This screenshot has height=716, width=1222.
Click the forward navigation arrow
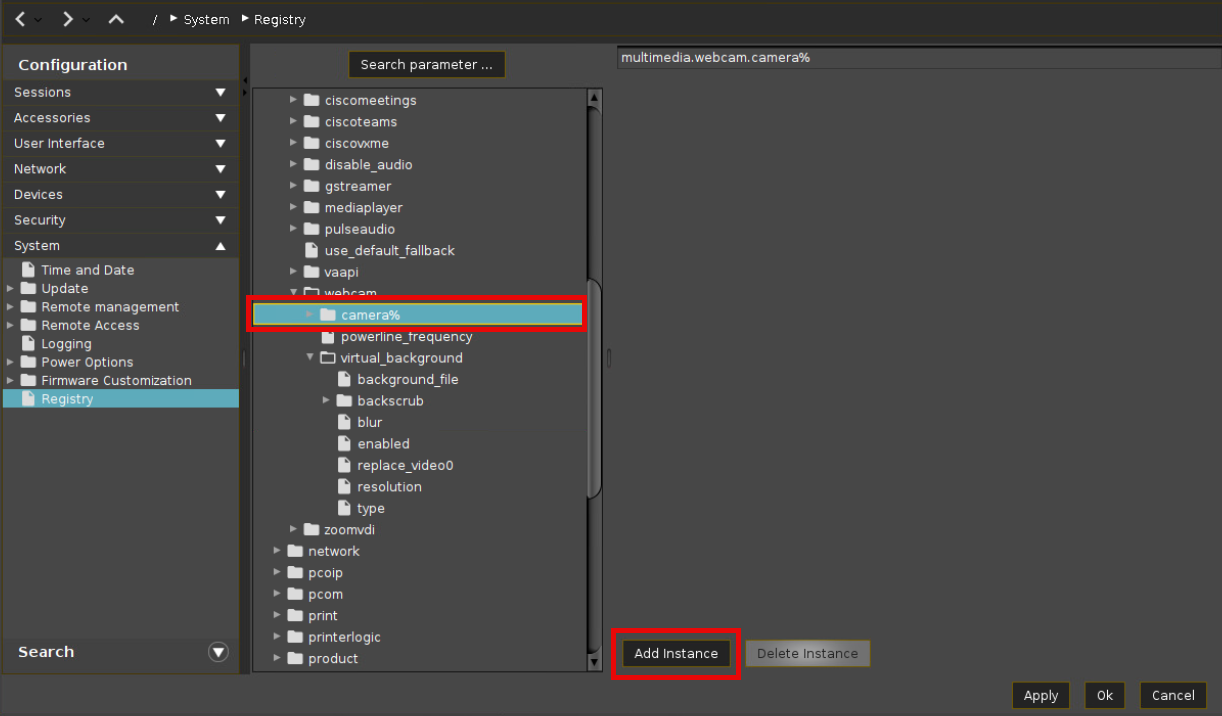pyautogui.click(x=67, y=19)
